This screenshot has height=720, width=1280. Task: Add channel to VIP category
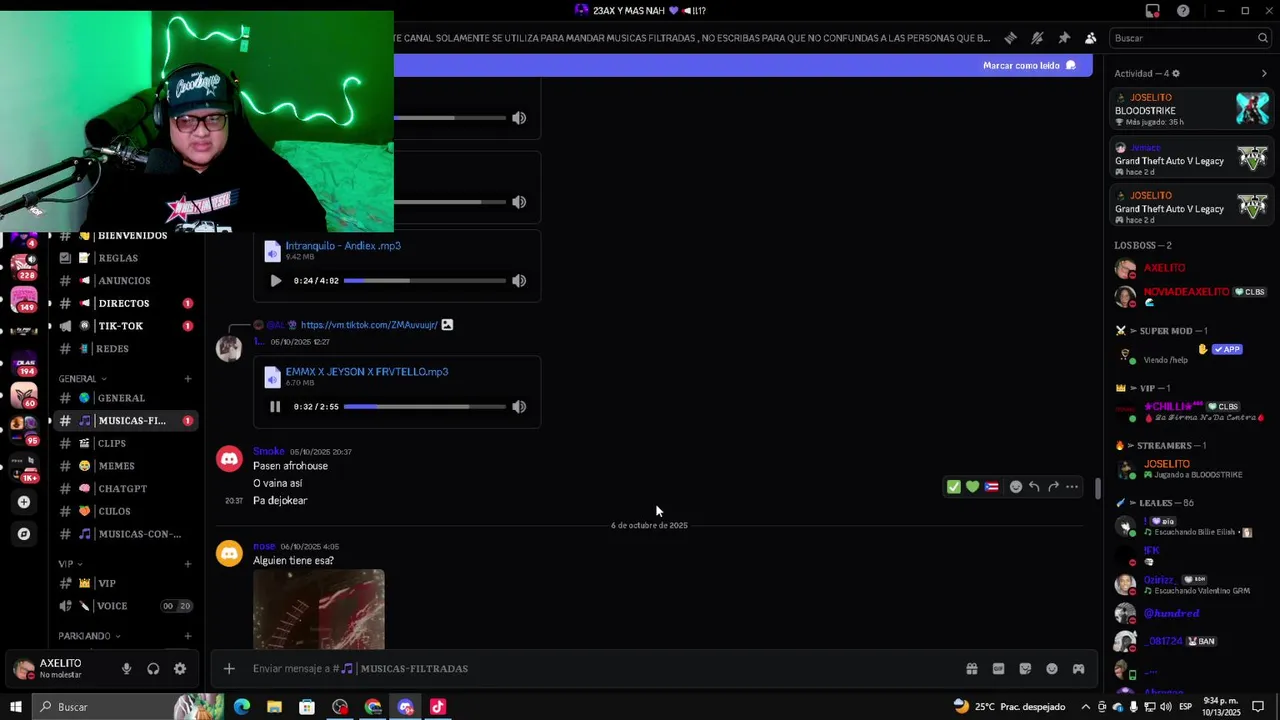point(188,564)
